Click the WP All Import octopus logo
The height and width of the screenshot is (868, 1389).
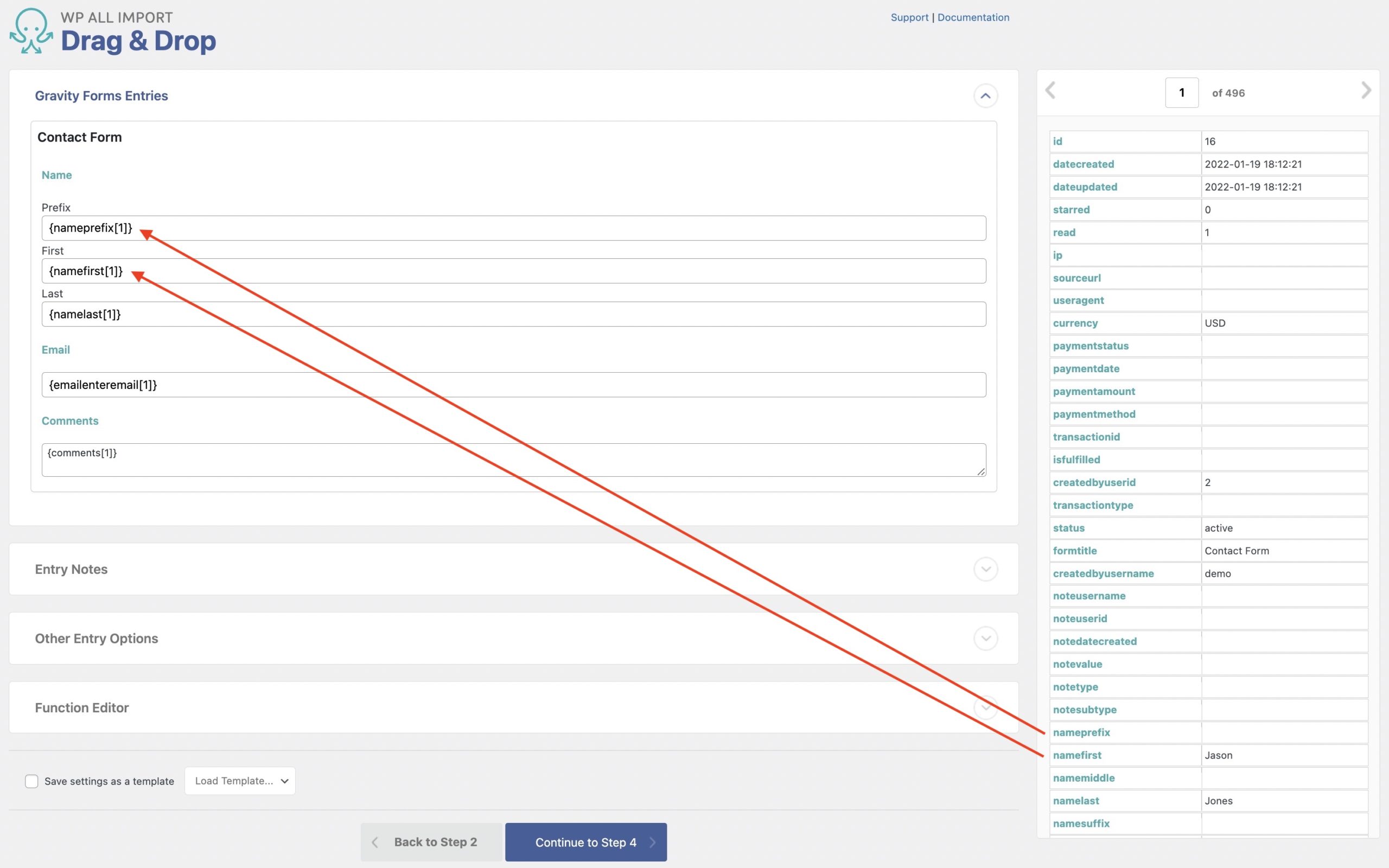point(33,31)
